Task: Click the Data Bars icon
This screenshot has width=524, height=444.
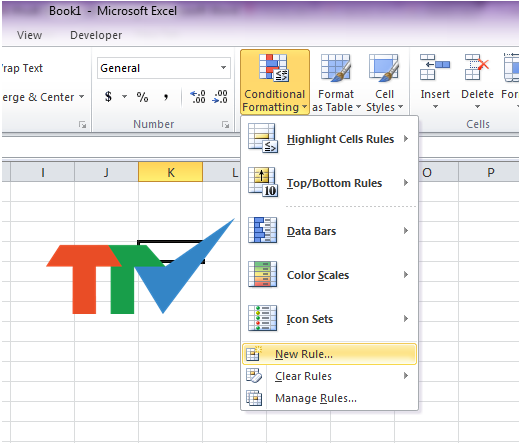Action: click(x=263, y=230)
